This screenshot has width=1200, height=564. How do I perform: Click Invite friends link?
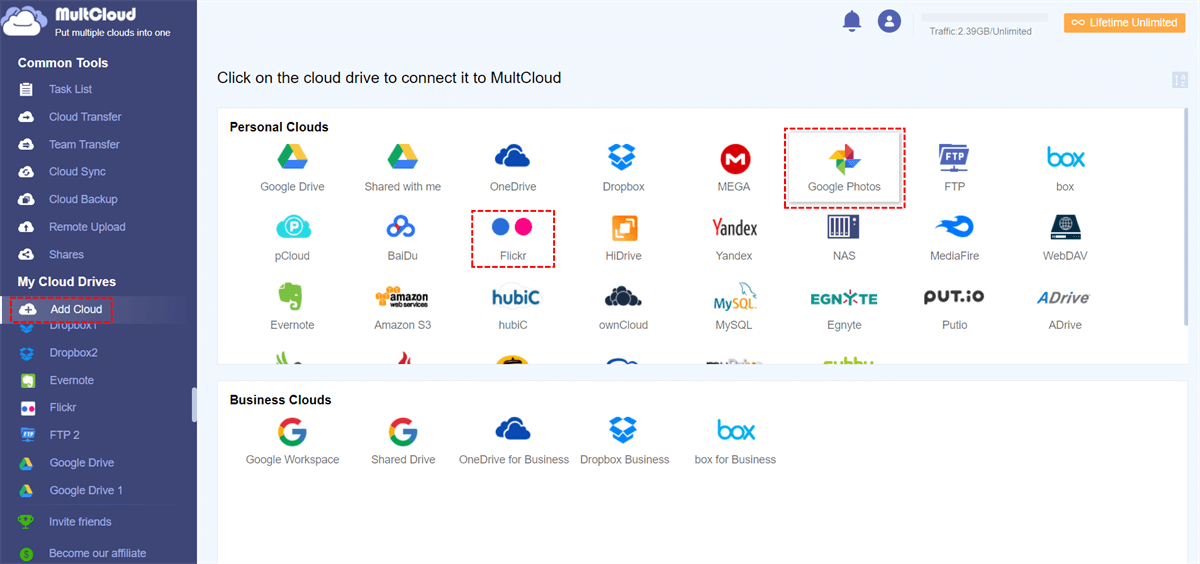[x=80, y=522]
